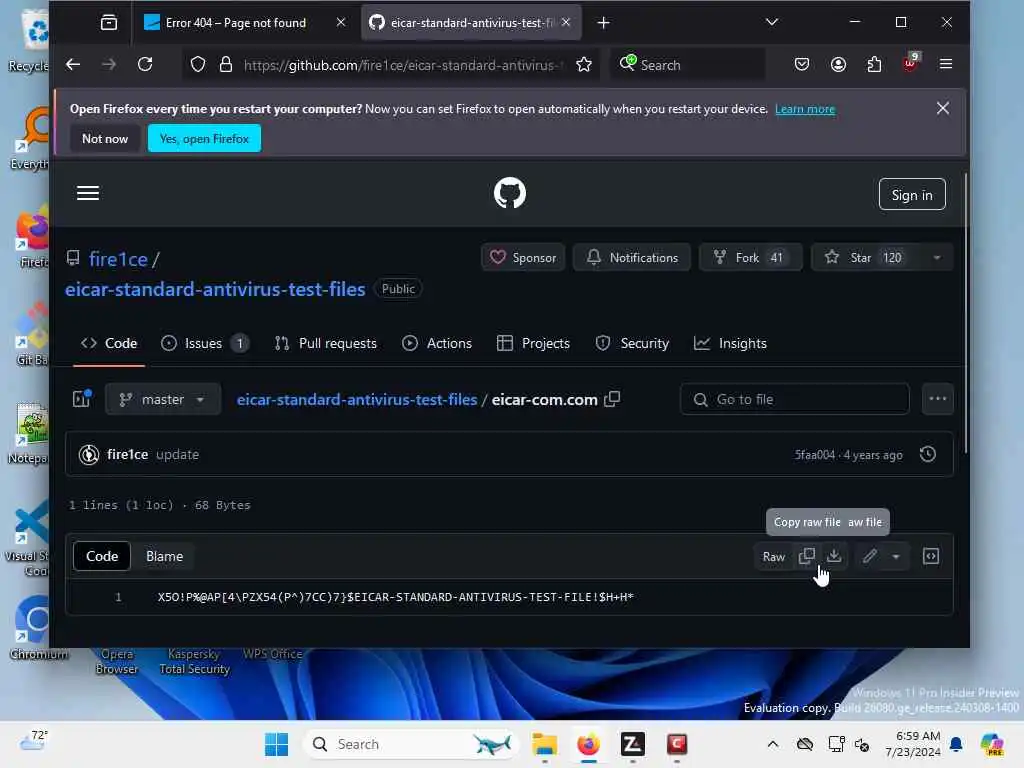Screen dimensions: 1024x768
Task: Expand the file tree side panel
Action: [x=82, y=398]
